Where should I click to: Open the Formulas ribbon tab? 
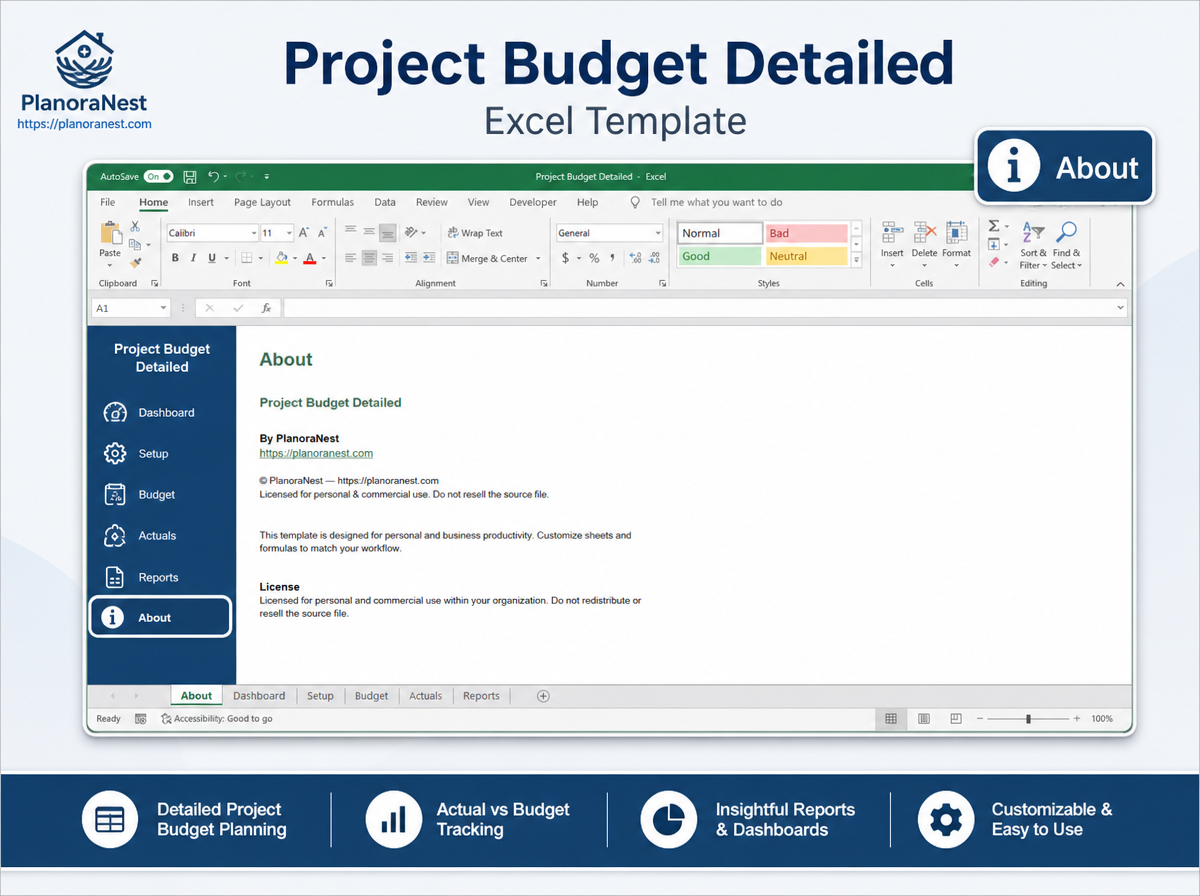(x=333, y=202)
